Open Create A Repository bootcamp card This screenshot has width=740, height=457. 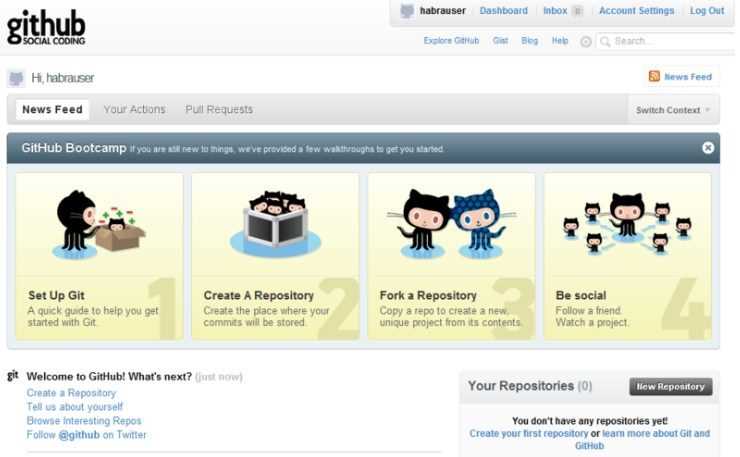click(276, 256)
